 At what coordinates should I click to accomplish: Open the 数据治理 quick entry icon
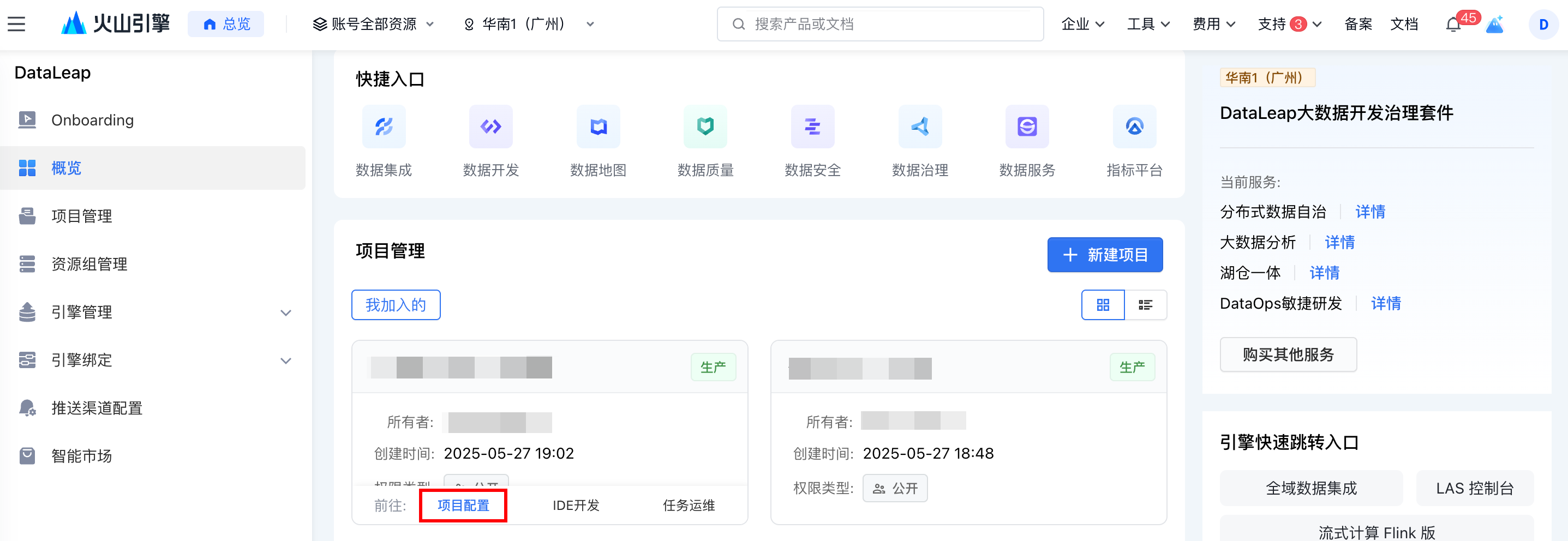[920, 127]
